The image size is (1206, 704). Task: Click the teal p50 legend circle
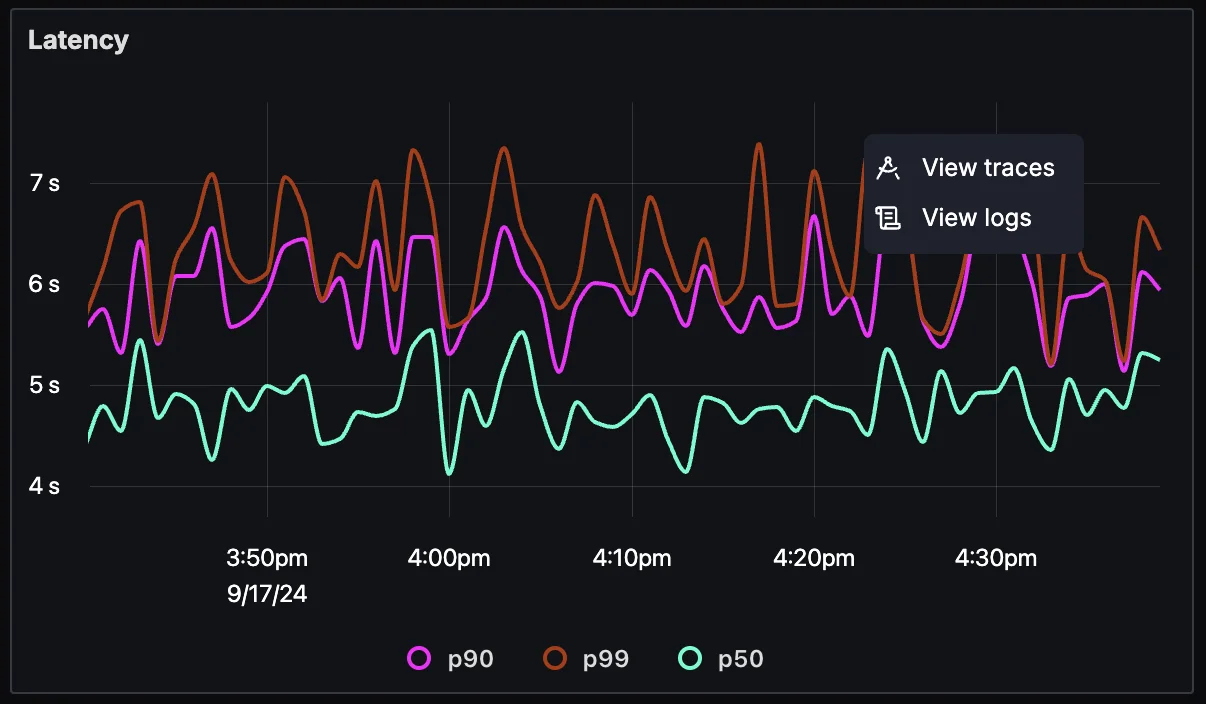pyautogui.click(x=690, y=659)
